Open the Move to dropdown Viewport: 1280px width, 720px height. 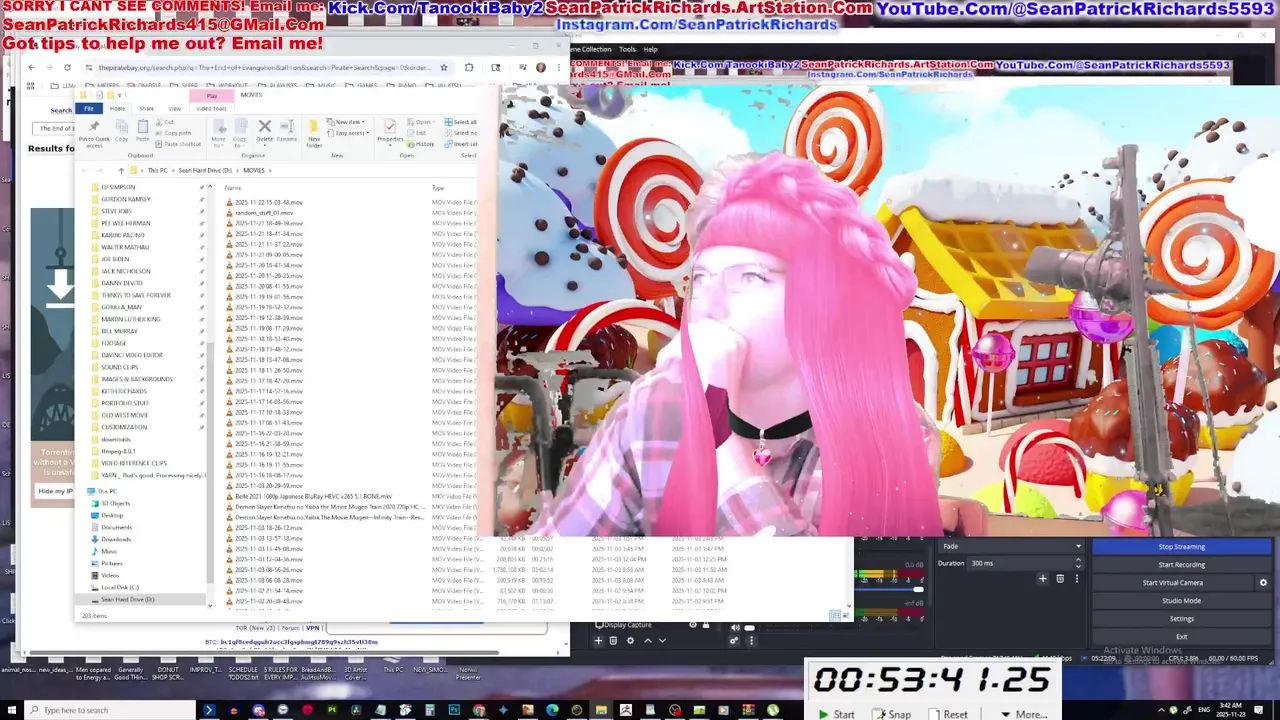(220, 133)
